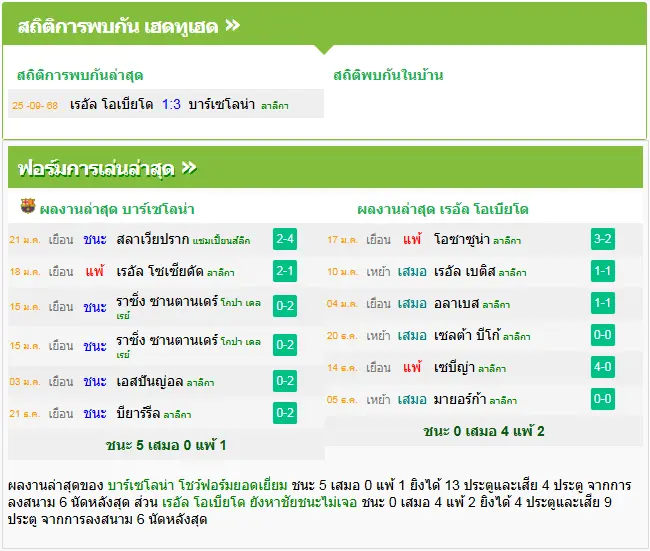
Task: Open the สถิติการพบกันล่าสุด tab
Action: tap(80, 75)
